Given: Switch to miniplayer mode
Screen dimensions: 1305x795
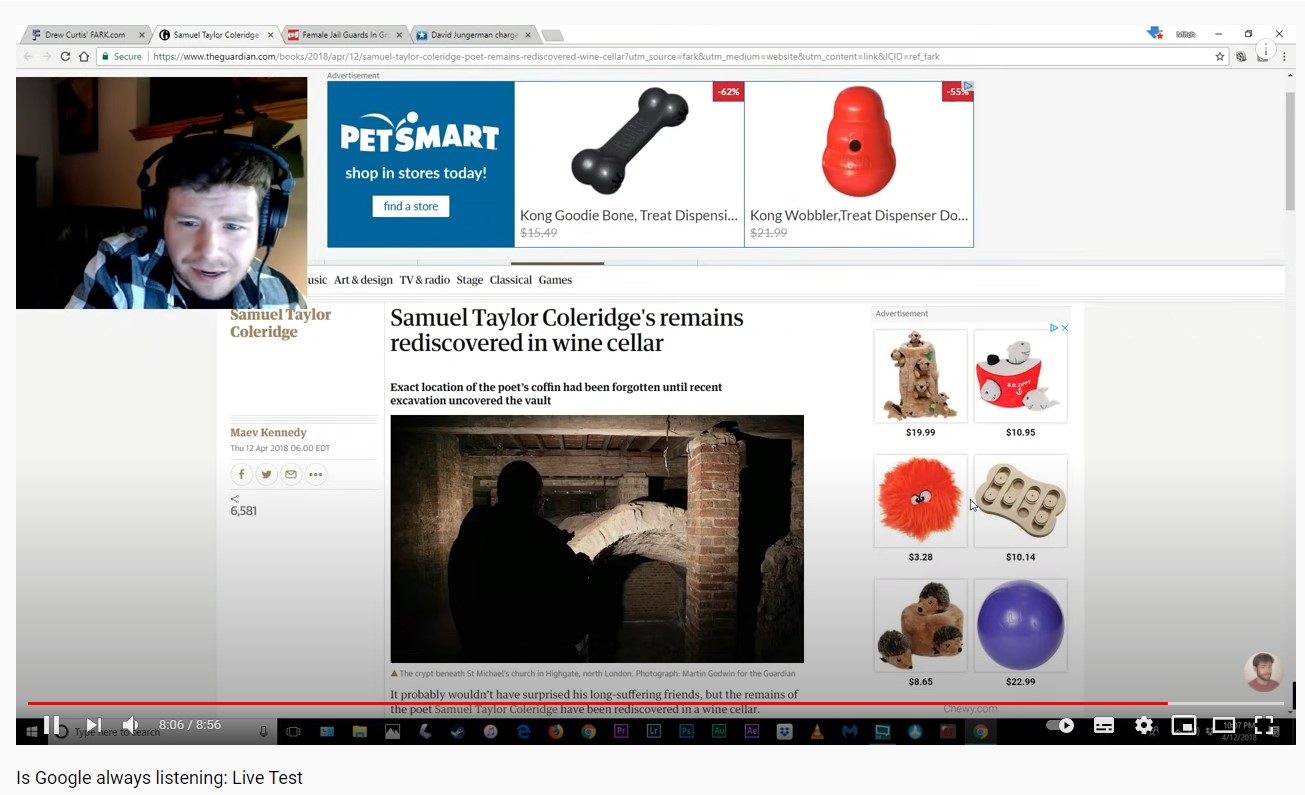Looking at the screenshot, I should pyautogui.click(x=1184, y=725).
